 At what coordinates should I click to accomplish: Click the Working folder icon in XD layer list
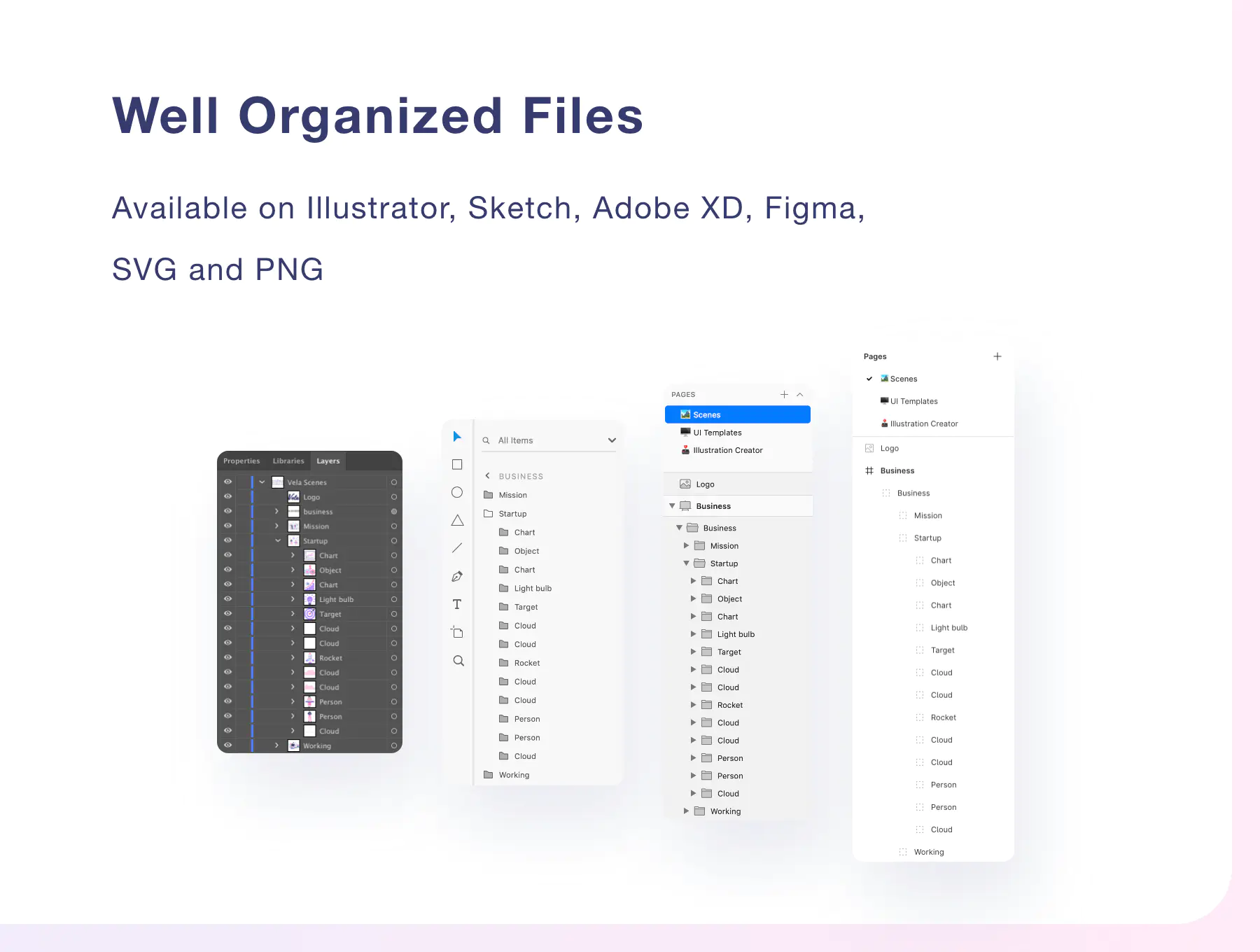pos(488,775)
